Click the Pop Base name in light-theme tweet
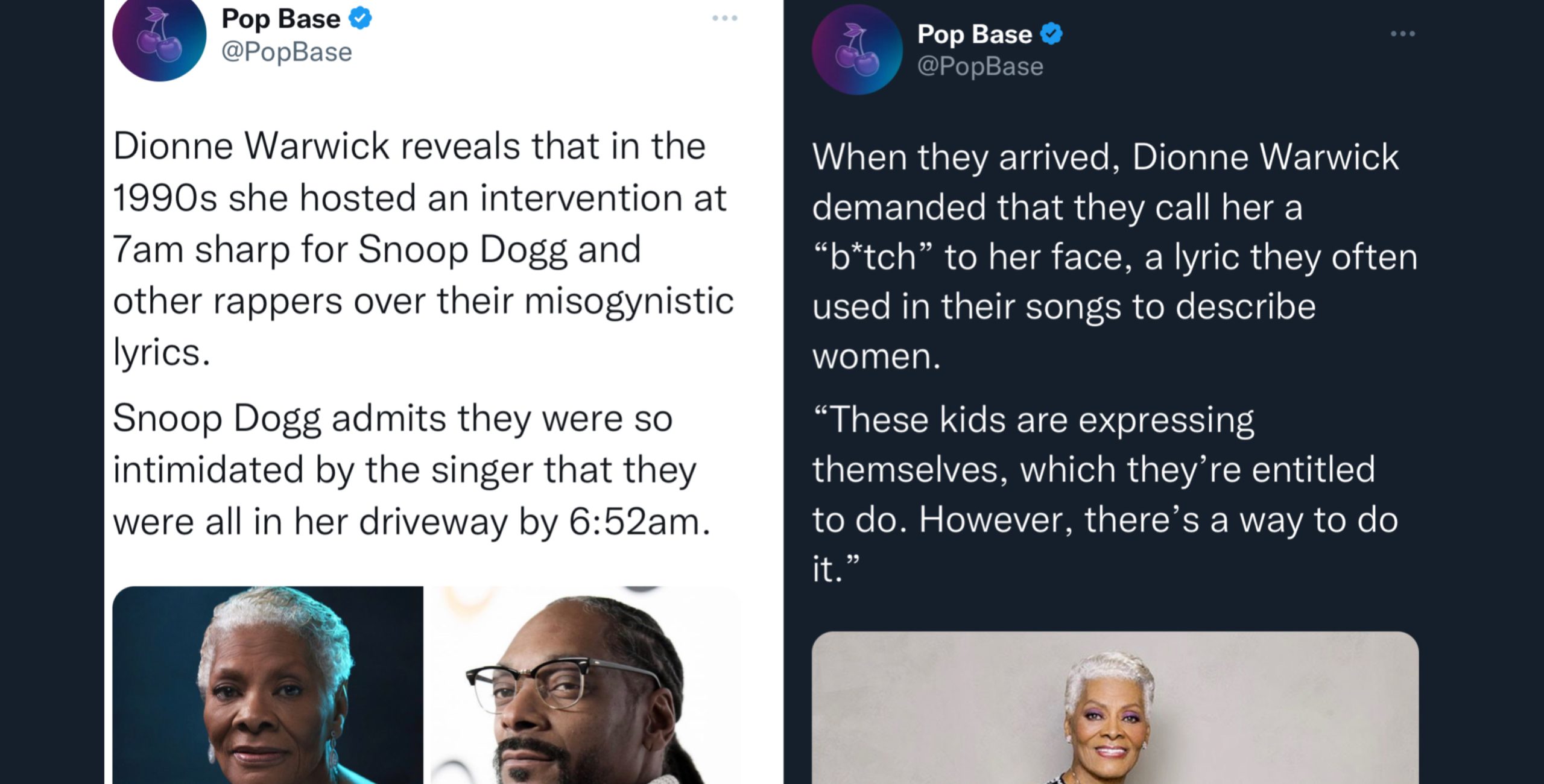 (280, 19)
